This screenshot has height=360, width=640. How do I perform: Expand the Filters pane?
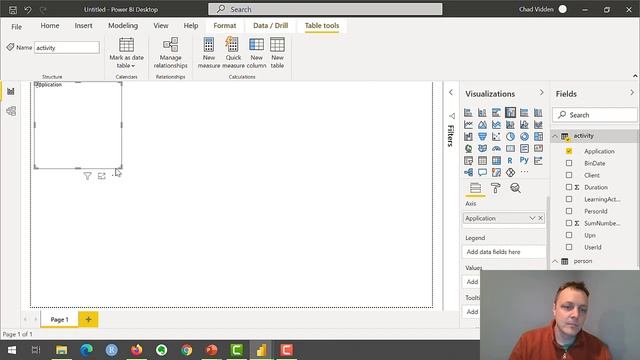pyautogui.click(x=451, y=93)
